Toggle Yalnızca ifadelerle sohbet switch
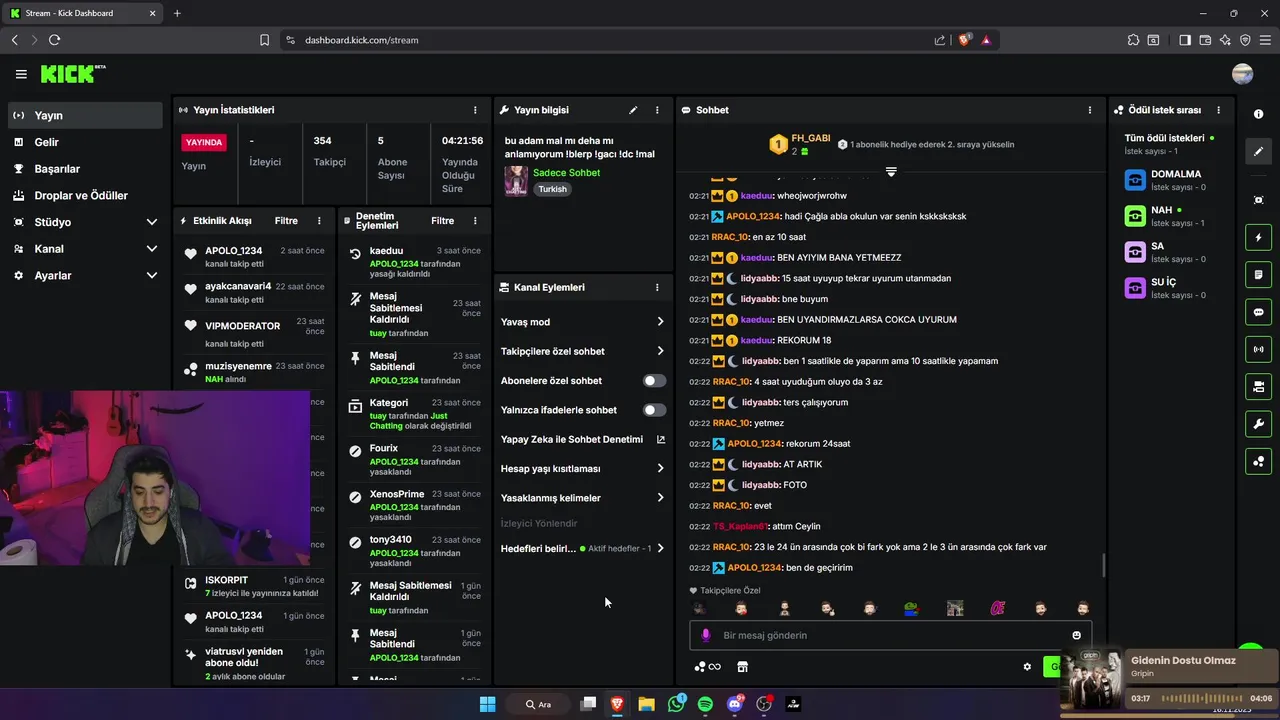The height and width of the screenshot is (720, 1280). (x=654, y=410)
